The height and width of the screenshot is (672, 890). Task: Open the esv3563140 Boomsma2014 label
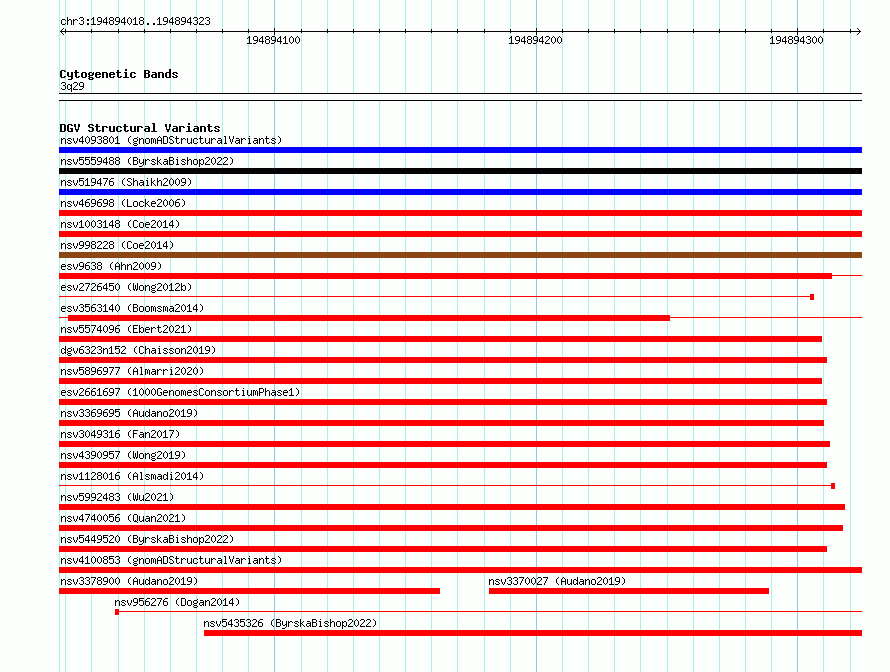click(132, 308)
